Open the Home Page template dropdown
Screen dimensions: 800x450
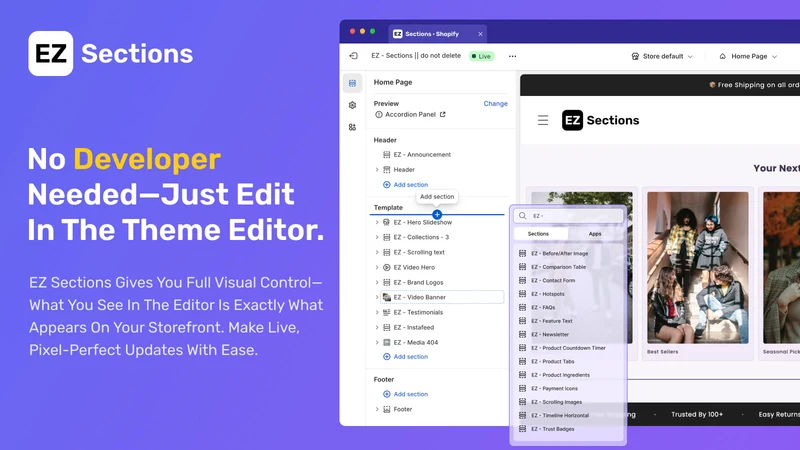tap(748, 56)
